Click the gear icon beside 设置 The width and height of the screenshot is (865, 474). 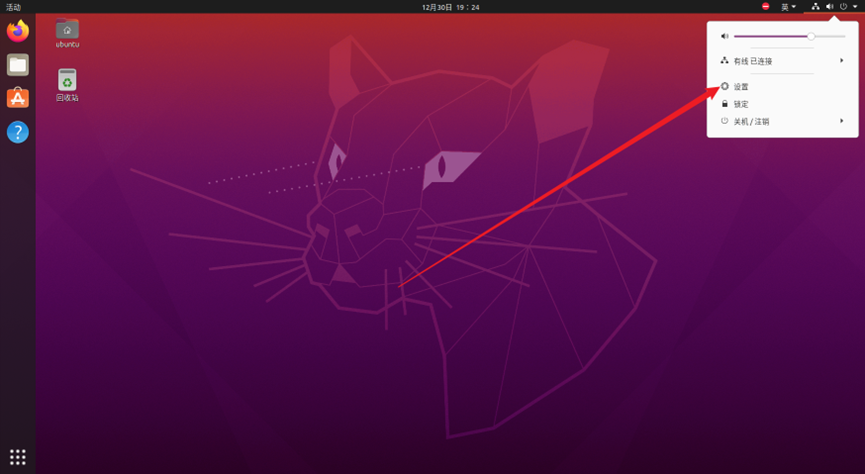(725, 87)
